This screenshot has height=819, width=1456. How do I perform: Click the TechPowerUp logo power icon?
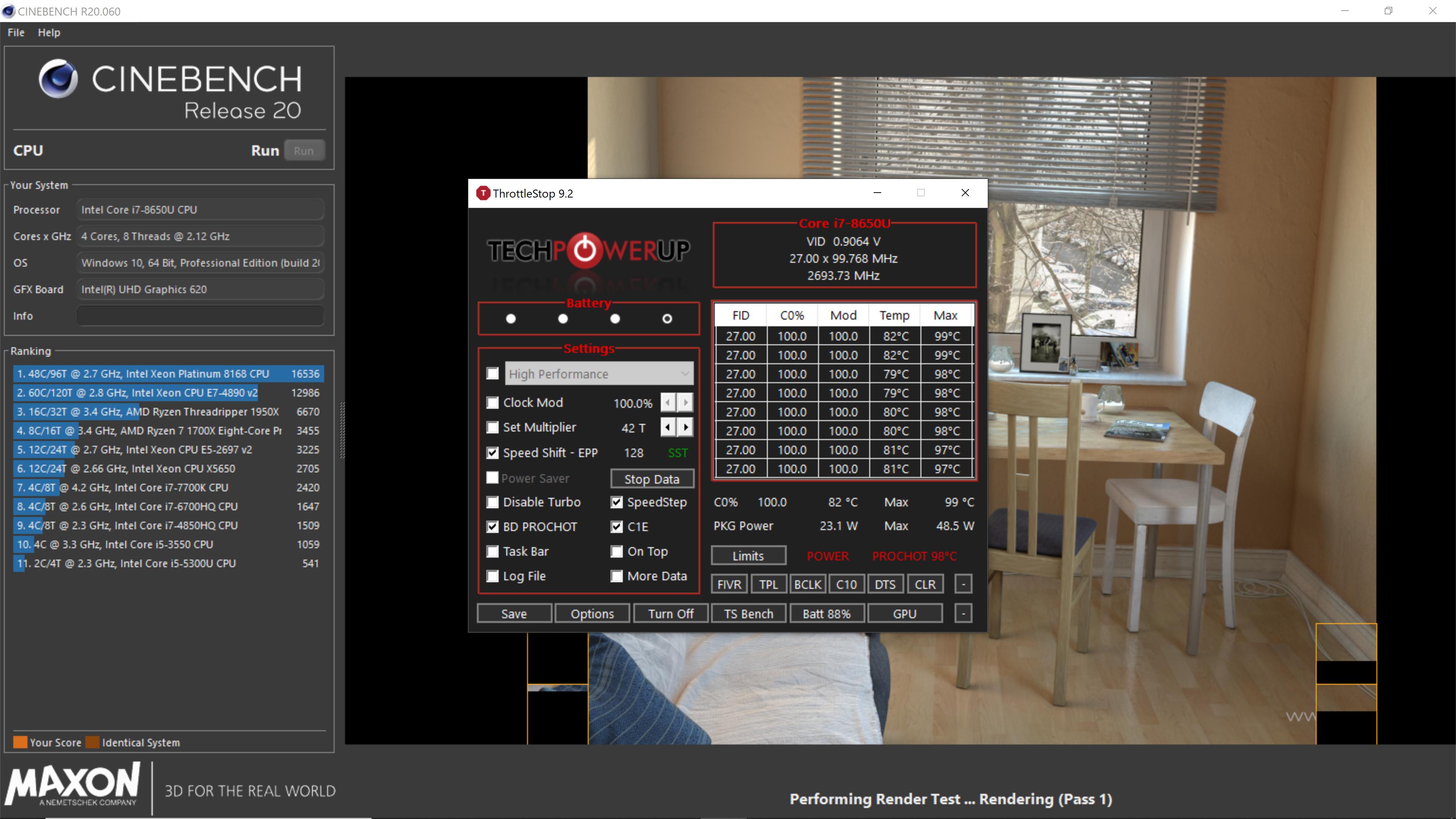584,250
